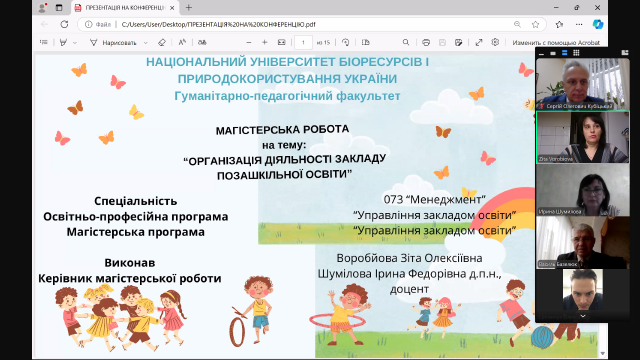The width and height of the screenshot is (640, 360).
Task: Open the zoom indicator in the address bar
Action: click(517, 24)
